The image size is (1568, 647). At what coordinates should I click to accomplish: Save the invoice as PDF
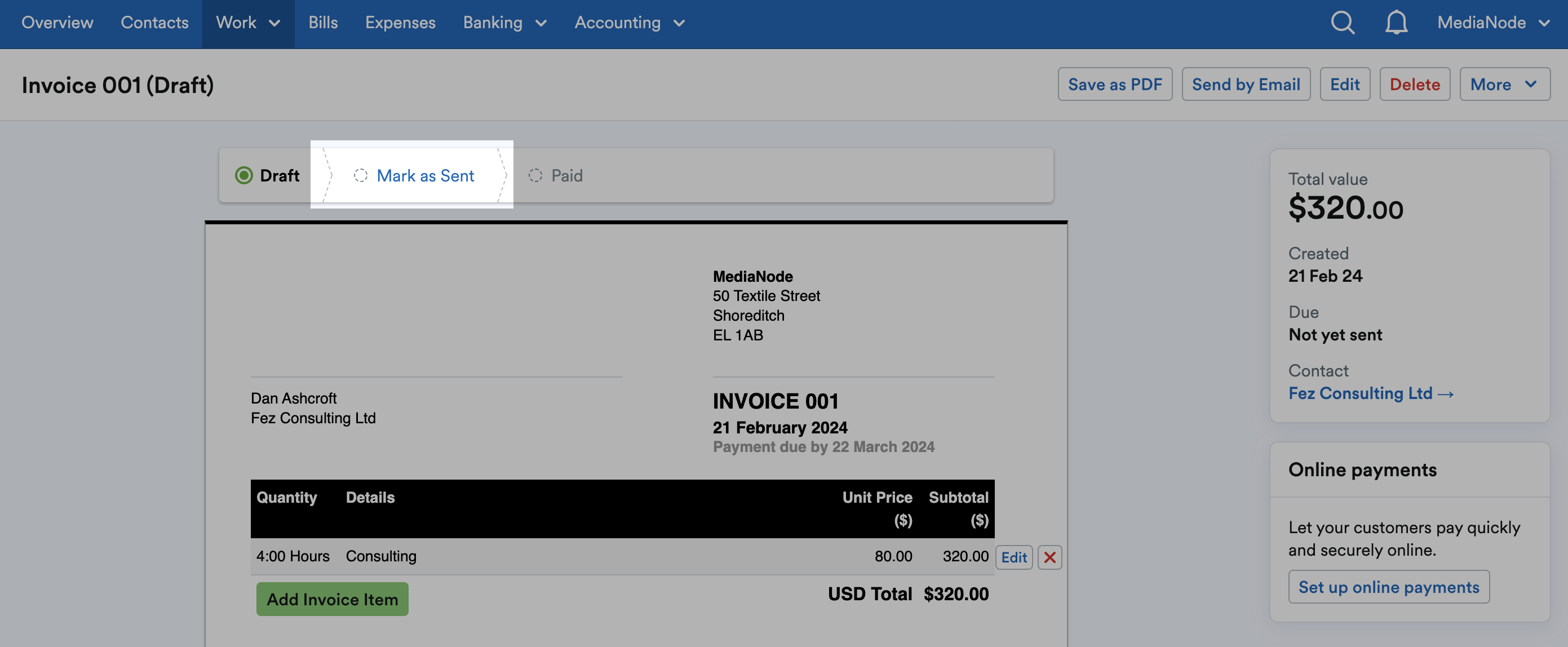1115,84
